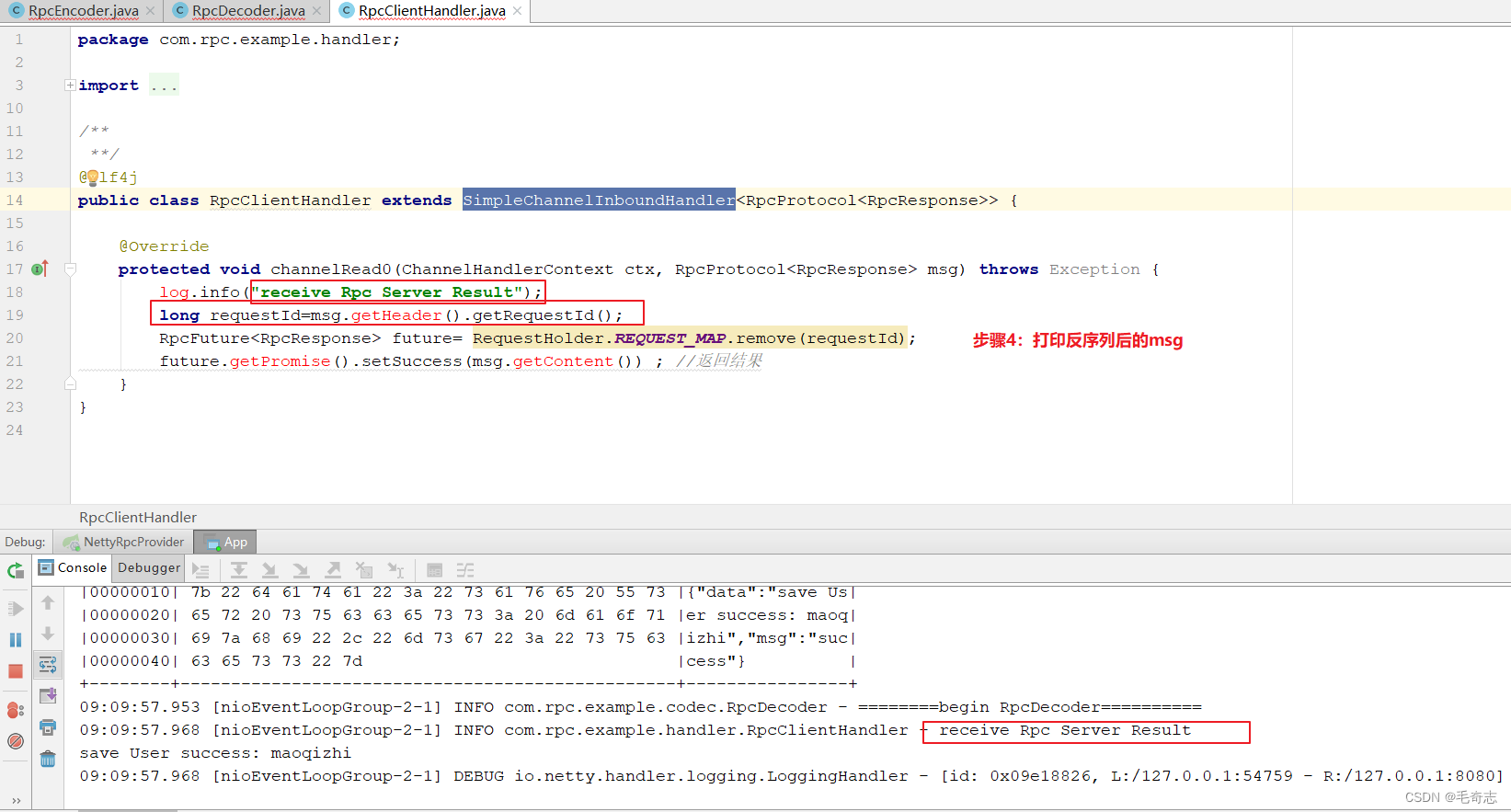The height and width of the screenshot is (812, 1511).
Task: Switch to the Console tab
Action: click(x=73, y=568)
